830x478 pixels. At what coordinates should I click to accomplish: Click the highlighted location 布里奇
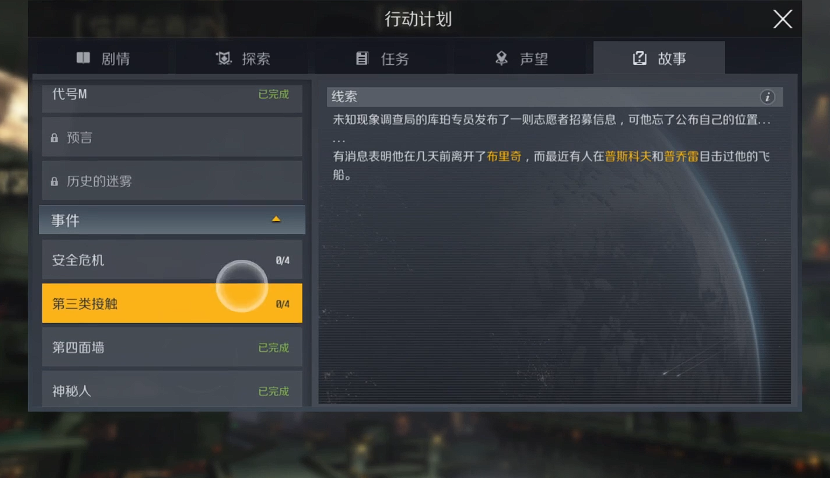pos(504,156)
